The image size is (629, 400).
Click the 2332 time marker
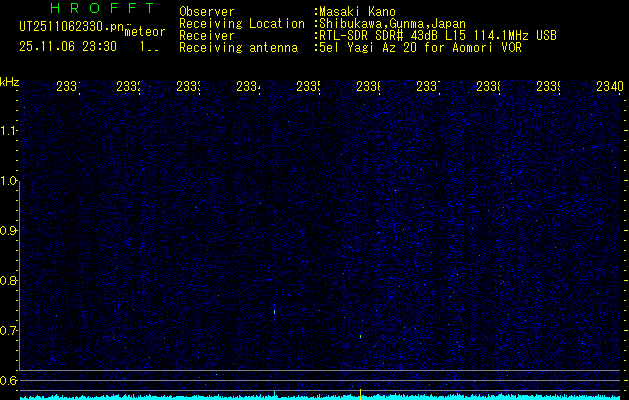pyautogui.click(x=128, y=86)
